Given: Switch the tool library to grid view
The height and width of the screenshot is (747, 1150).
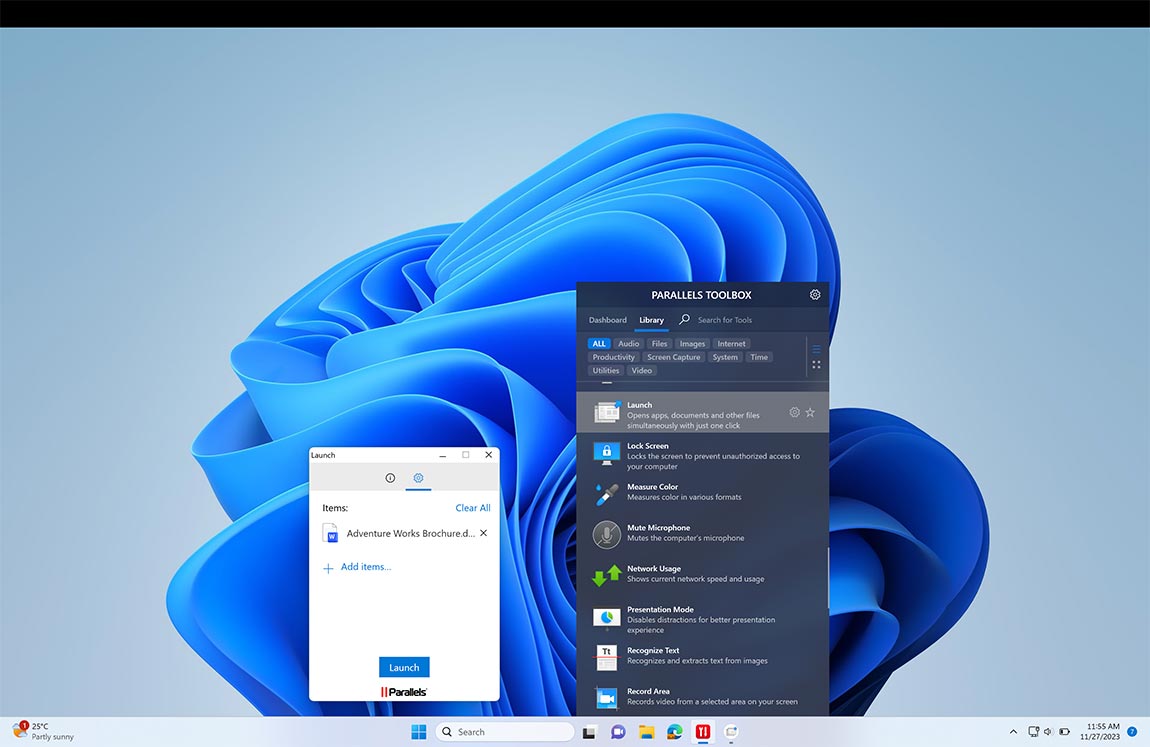Looking at the screenshot, I should pos(816,364).
